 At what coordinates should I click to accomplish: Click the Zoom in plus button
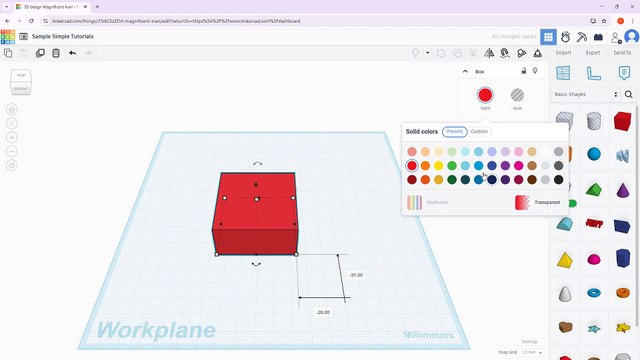(x=12, y=138)
